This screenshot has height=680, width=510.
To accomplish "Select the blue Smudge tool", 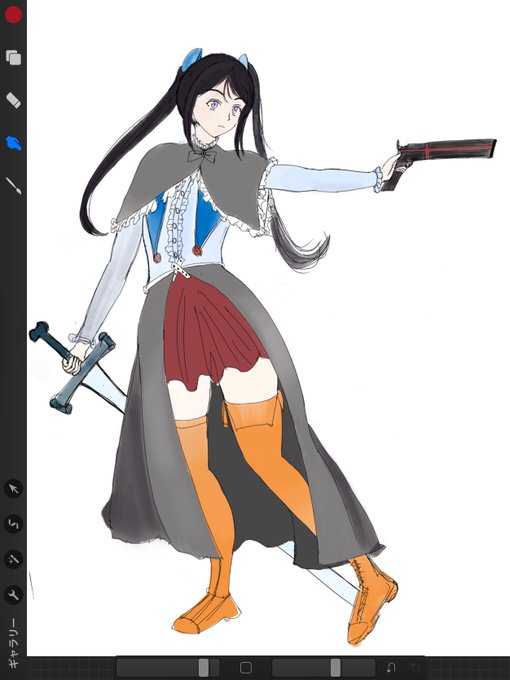I will (x=13, y=143).
